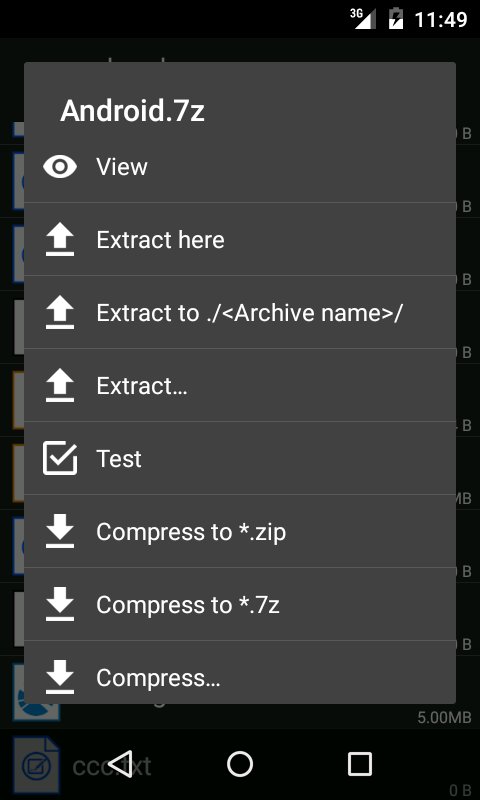Choose View from the archive menu
This screenshot has height=800, width=480.
(x=240, y=167)
